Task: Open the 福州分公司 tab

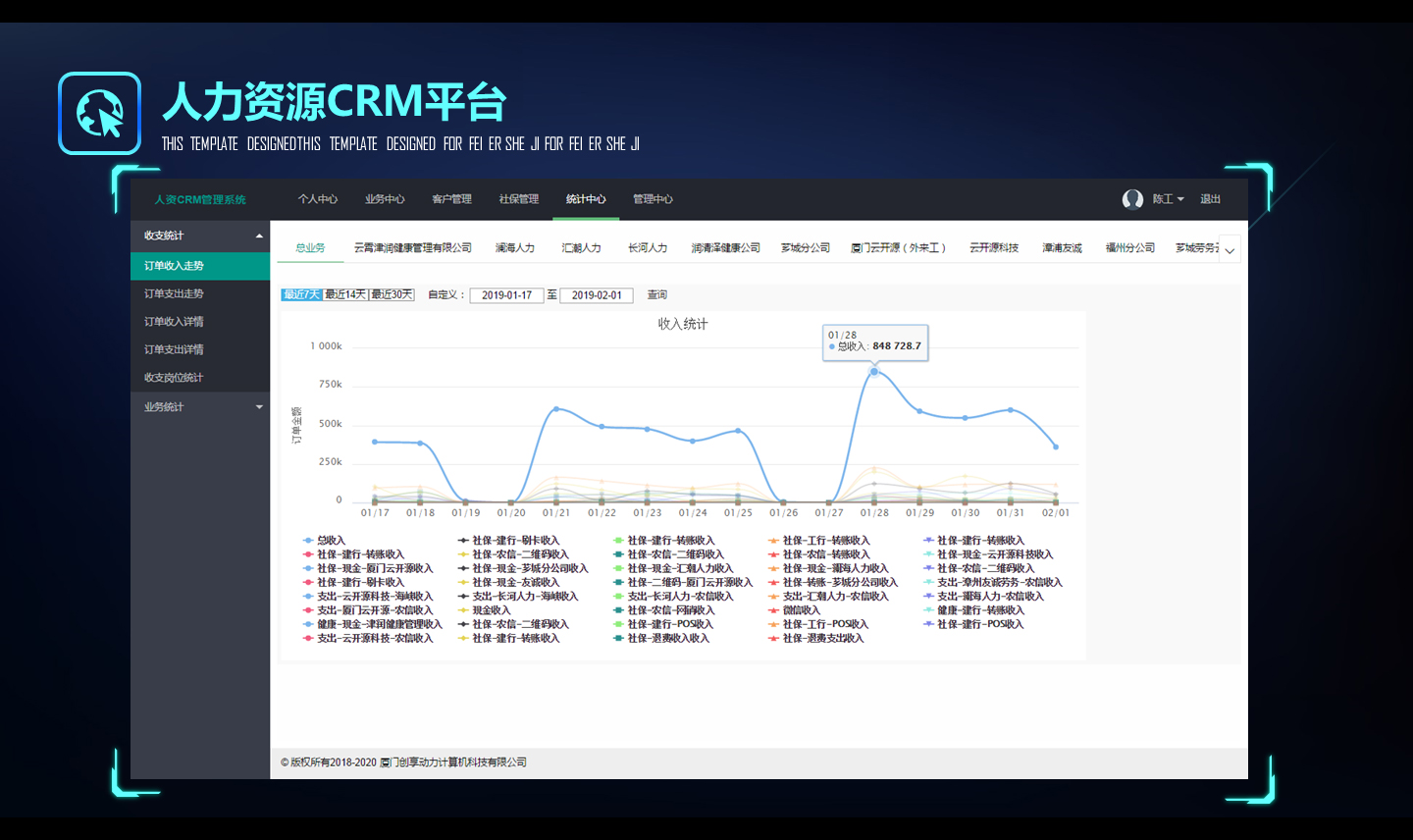Action: 1130,248
